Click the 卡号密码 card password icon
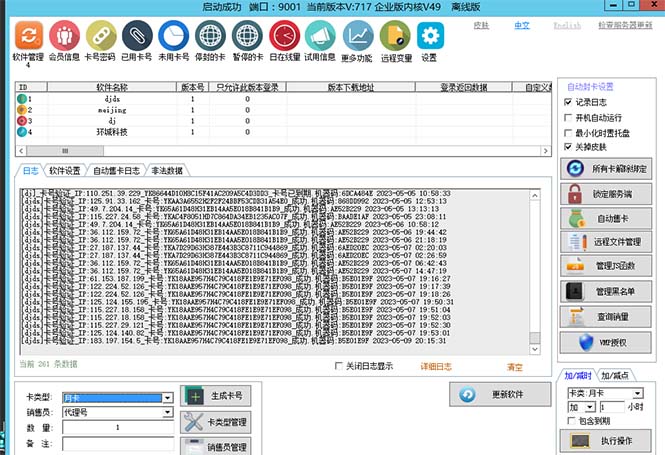This screenshot has width=665, height=455. point(100,36)
